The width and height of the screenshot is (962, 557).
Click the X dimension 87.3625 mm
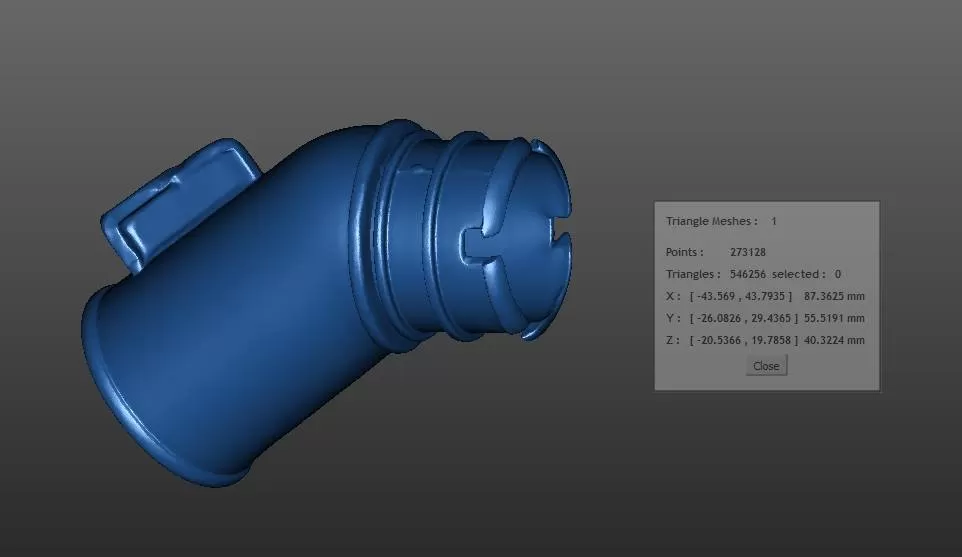(834, 296)
